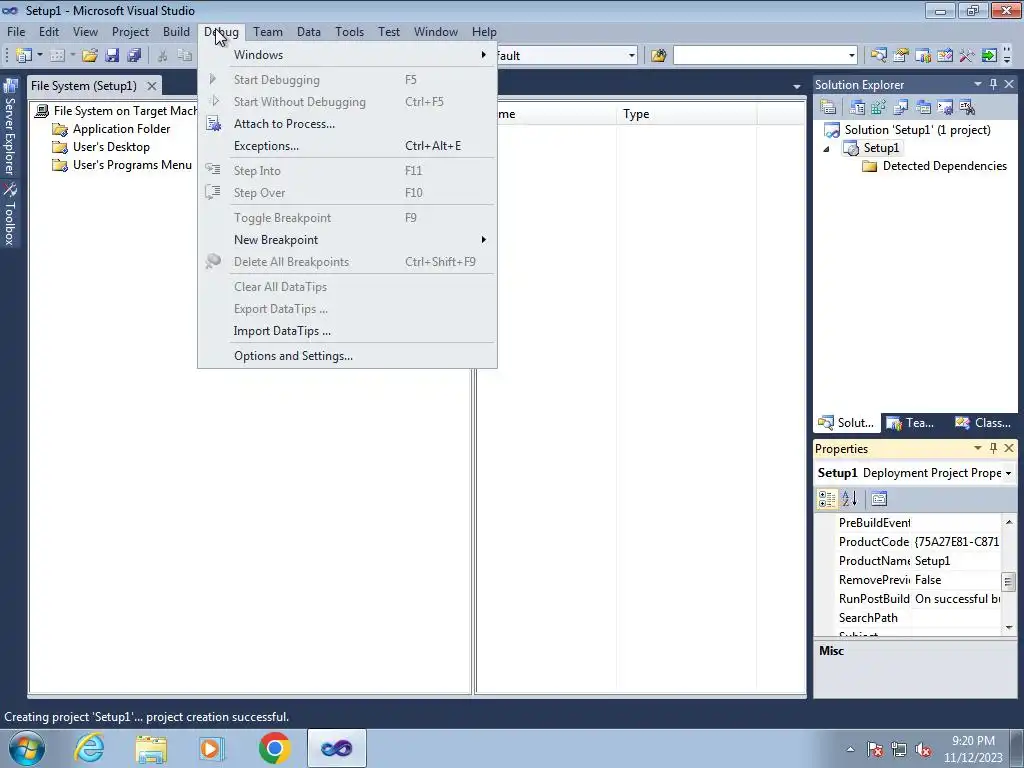The height and width of the screenshot is (768, 1024).
Task: Switch to the Class View bottom tab
Action: coord(982,423)
